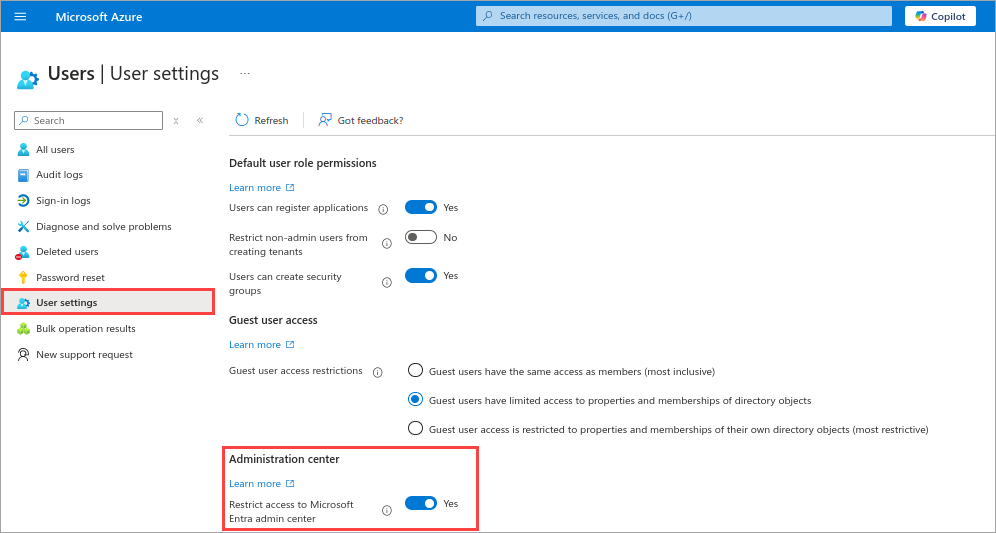Image resolution: width=996 pixels, height=533 pixels.
Task: Click info icon for Guest user access restrictions
Action: coord(378,372)
